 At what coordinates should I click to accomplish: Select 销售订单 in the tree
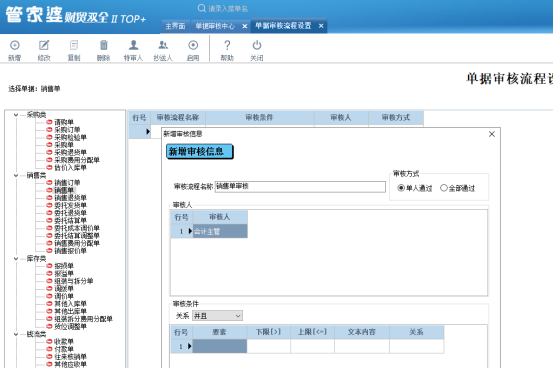click(67, 182)
